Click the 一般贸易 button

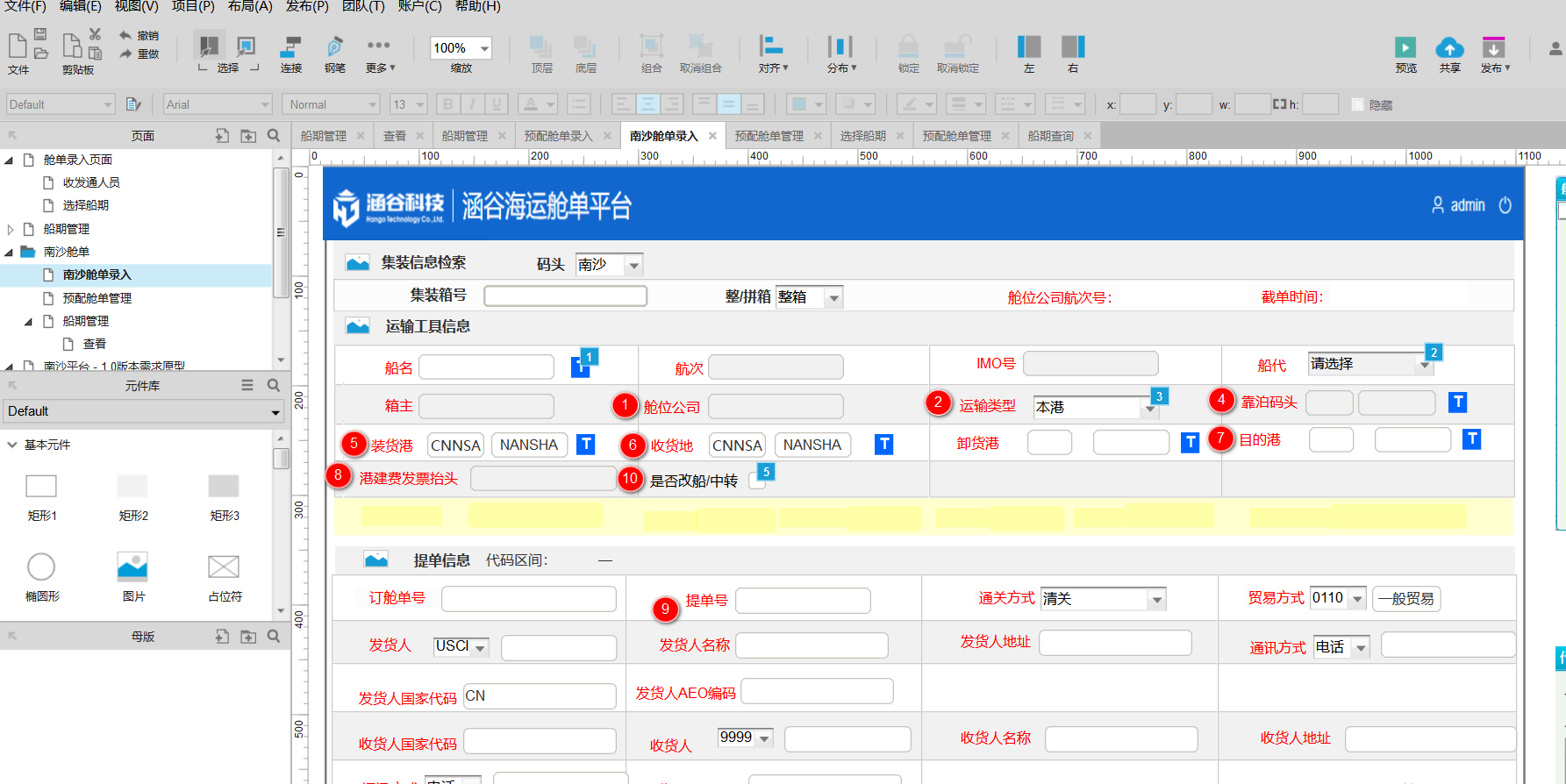click(1405, 599)
